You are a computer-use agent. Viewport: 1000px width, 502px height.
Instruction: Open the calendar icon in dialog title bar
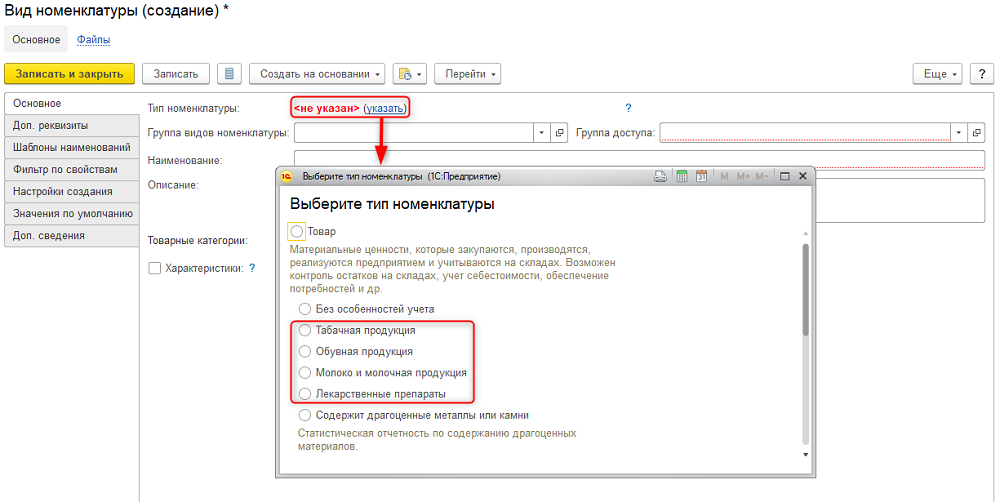[702, 177]
